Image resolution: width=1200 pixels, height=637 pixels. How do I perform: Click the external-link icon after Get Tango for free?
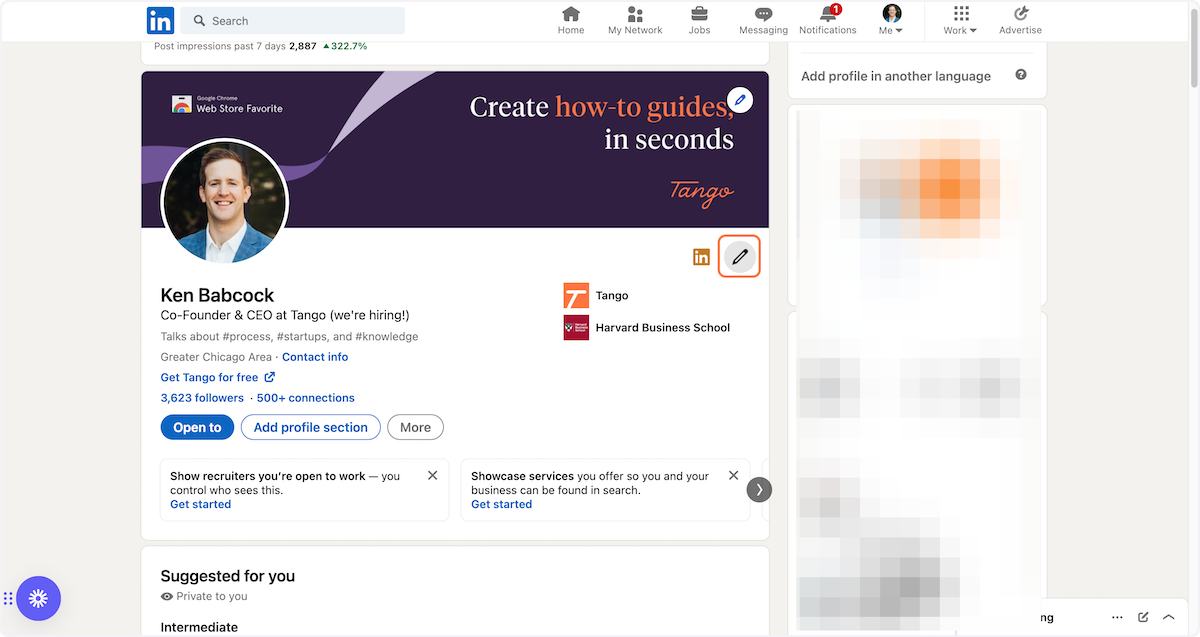point(269,377)
